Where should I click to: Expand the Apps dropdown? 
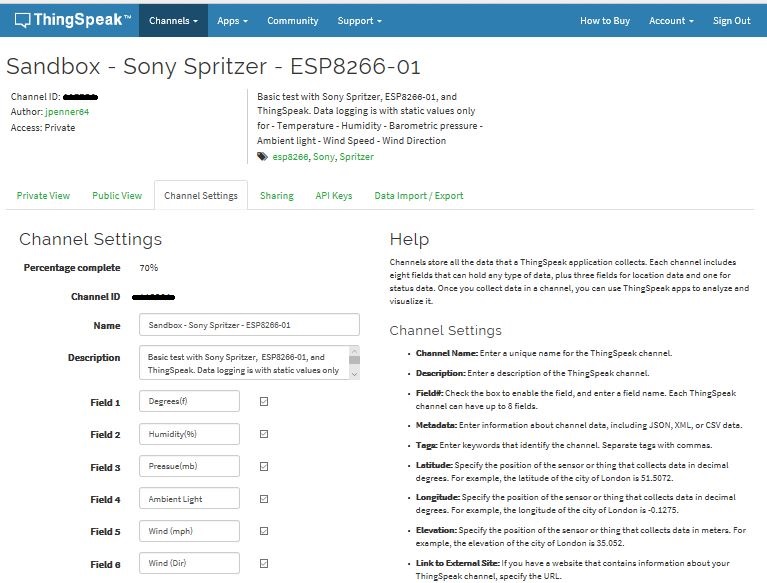tap(232, 21)
